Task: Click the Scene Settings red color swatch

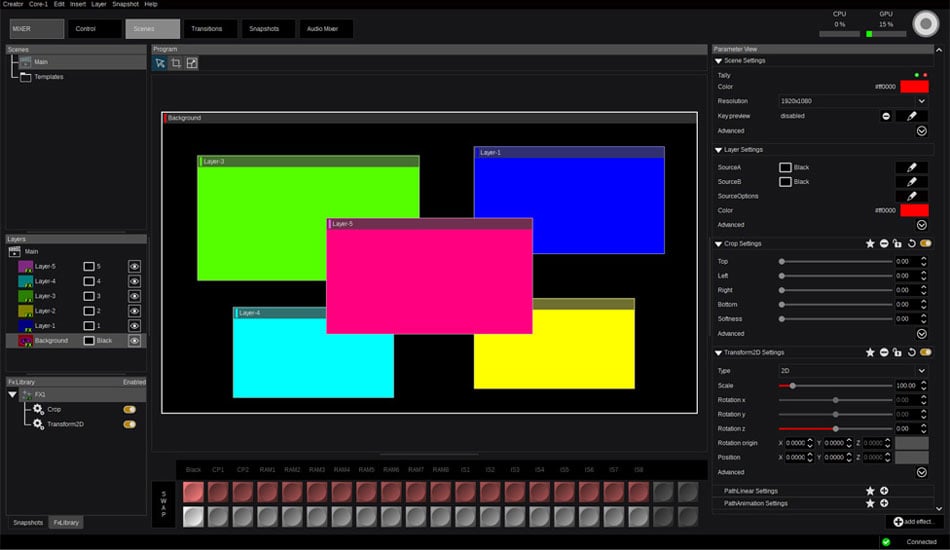Action: [x=914, y=87]
